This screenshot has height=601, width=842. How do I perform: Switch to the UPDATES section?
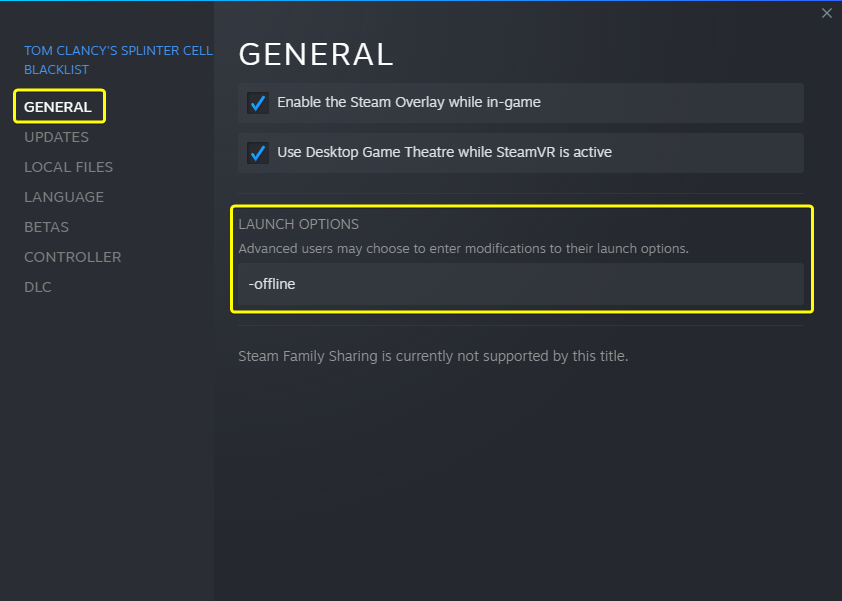[56, 137]
